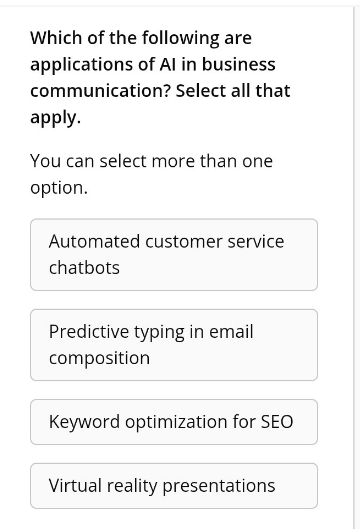
Task: Select the Automated customer service chatbots option
Action: [x=174, y=255]
